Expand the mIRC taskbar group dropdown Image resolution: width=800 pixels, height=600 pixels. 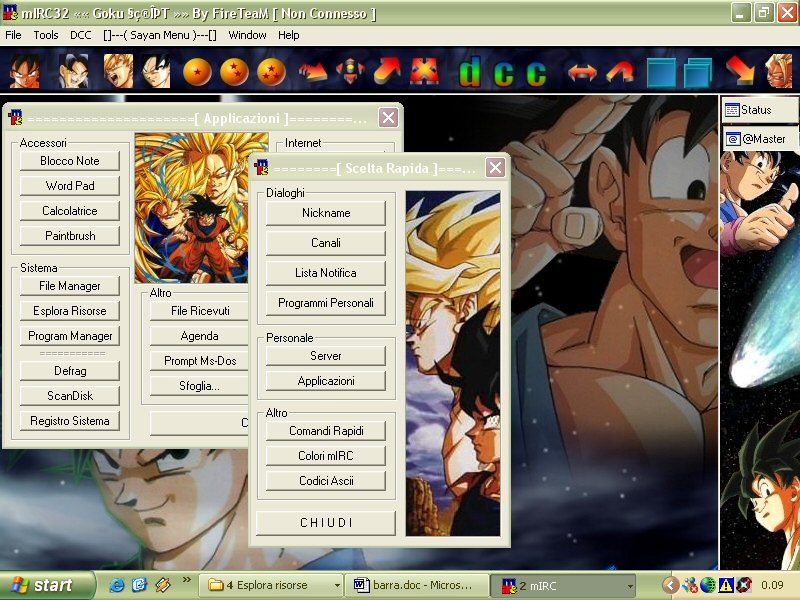pos(630,585)
